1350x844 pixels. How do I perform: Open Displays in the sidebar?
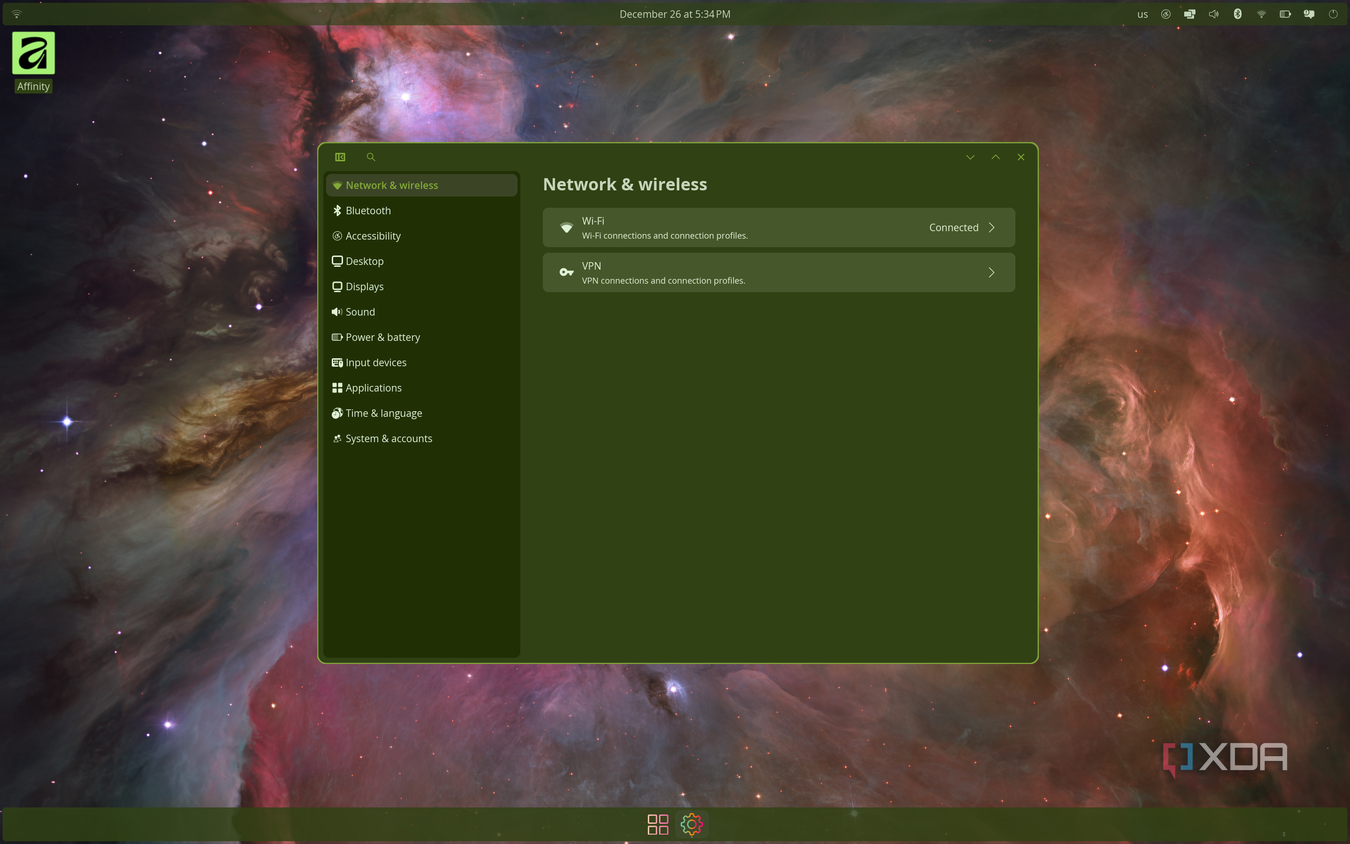pos(421,286)
